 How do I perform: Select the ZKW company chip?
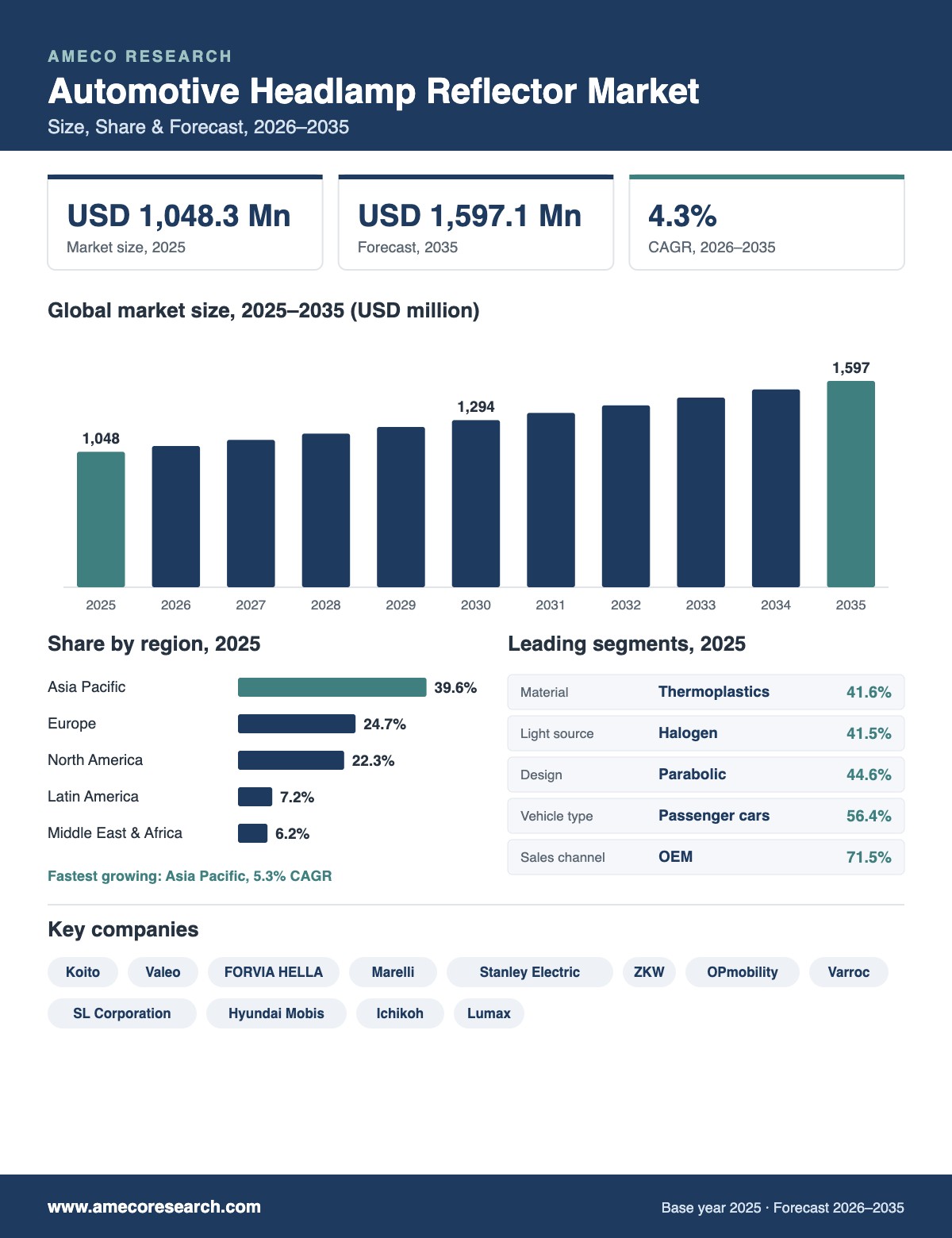click(x=649, y=972)
